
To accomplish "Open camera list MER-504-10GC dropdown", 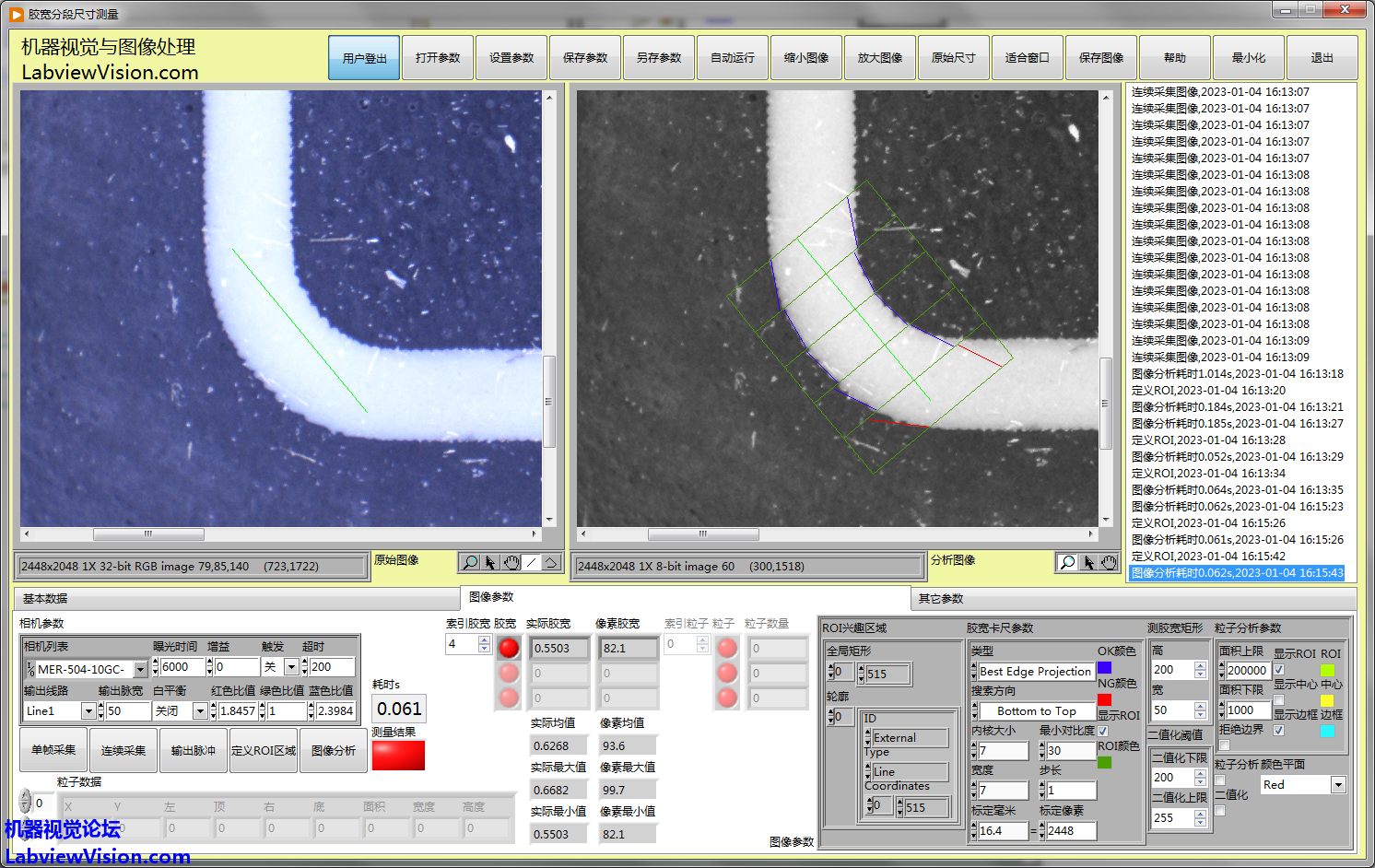I will [x=140, y=670].
